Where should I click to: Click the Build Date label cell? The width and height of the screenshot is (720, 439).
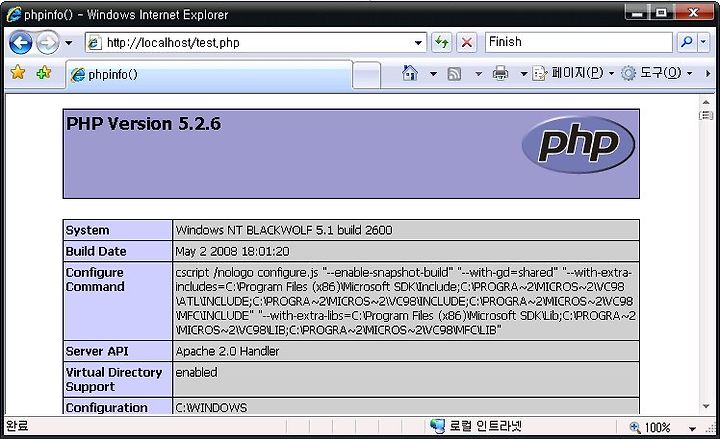pos(118,251)
